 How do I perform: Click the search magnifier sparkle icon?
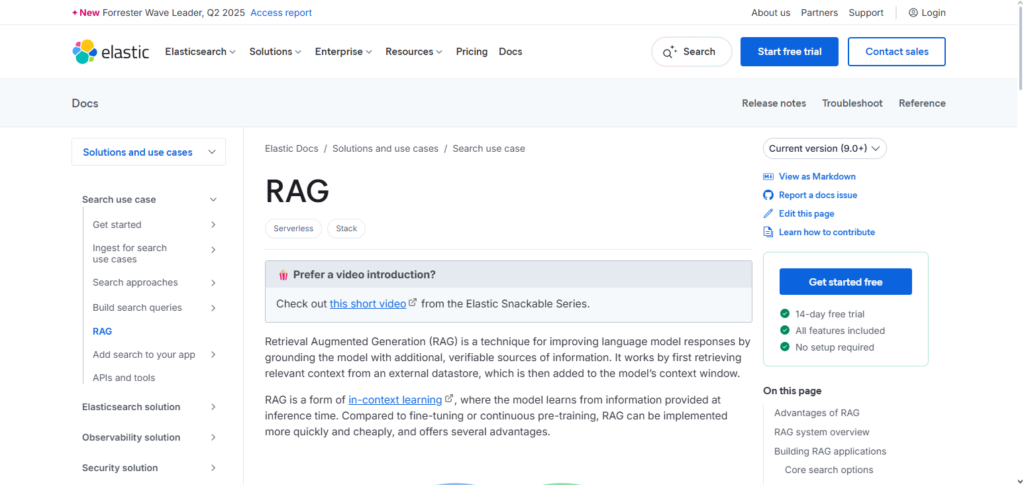[x=669, y=52]
